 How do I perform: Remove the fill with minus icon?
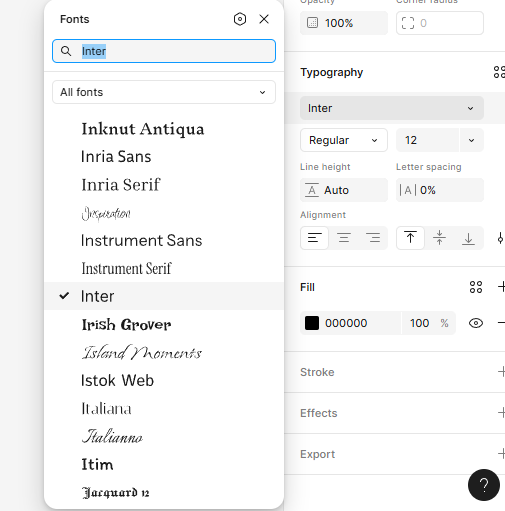point(501,323)
